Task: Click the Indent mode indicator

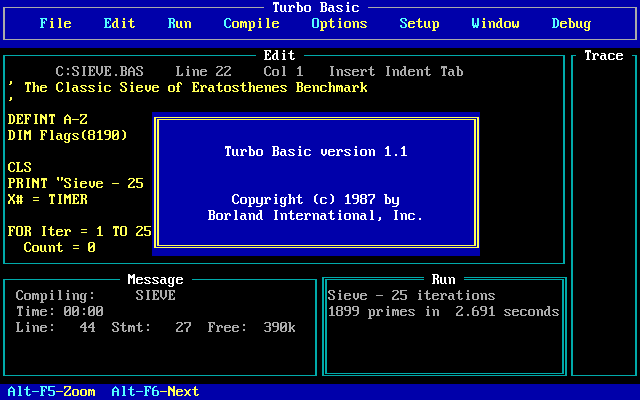Action: click(x=408, y=71)
